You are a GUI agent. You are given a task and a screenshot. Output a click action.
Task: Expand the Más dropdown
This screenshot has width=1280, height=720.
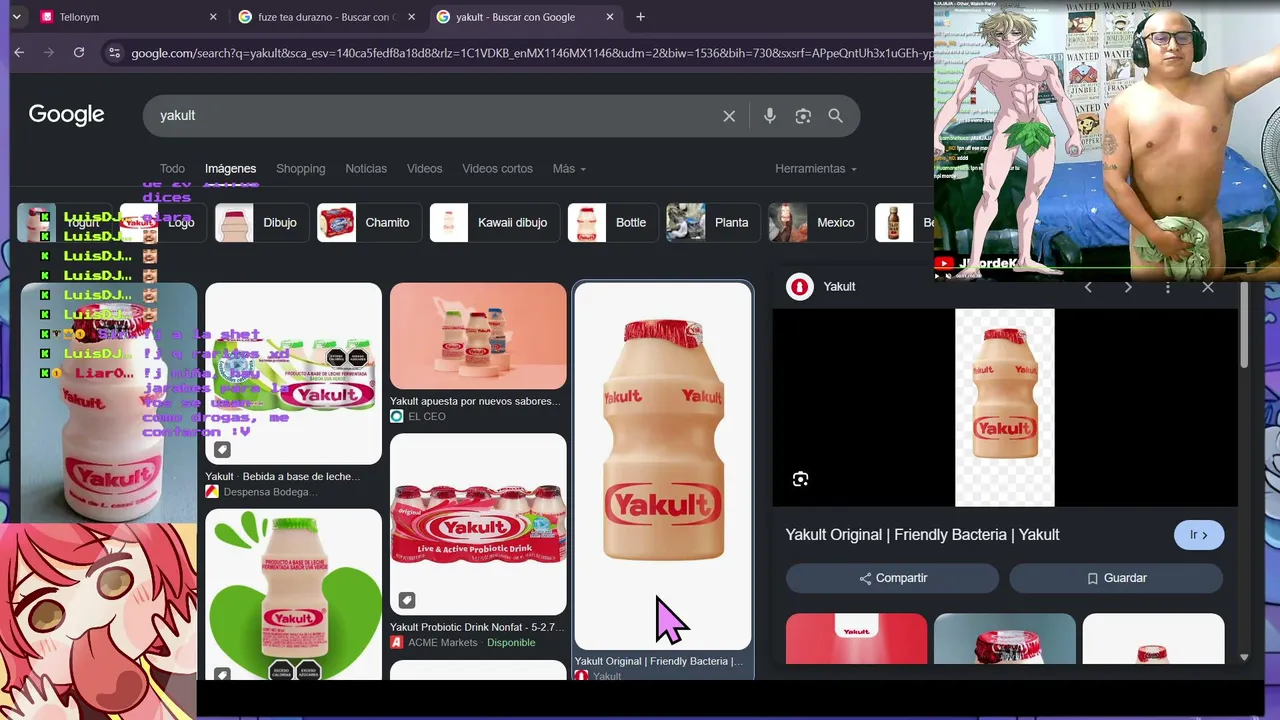[569, 169]
